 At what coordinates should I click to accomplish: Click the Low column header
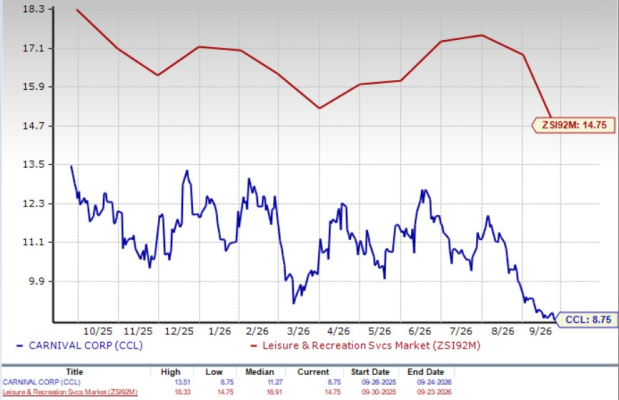[214, 372]
